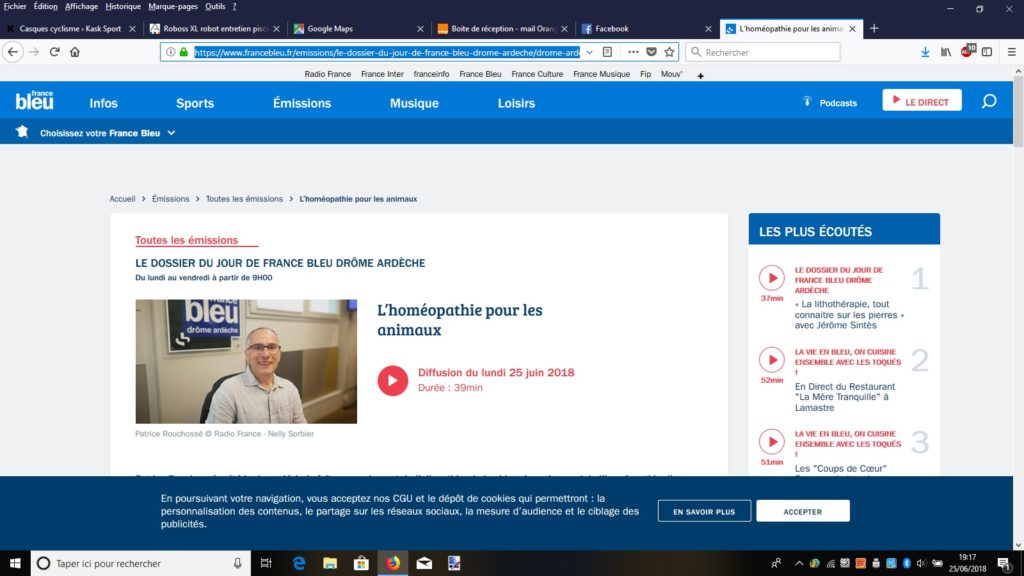
Task: Open the Outils menu
Action: pyautogui.click(x=215, y=7)
